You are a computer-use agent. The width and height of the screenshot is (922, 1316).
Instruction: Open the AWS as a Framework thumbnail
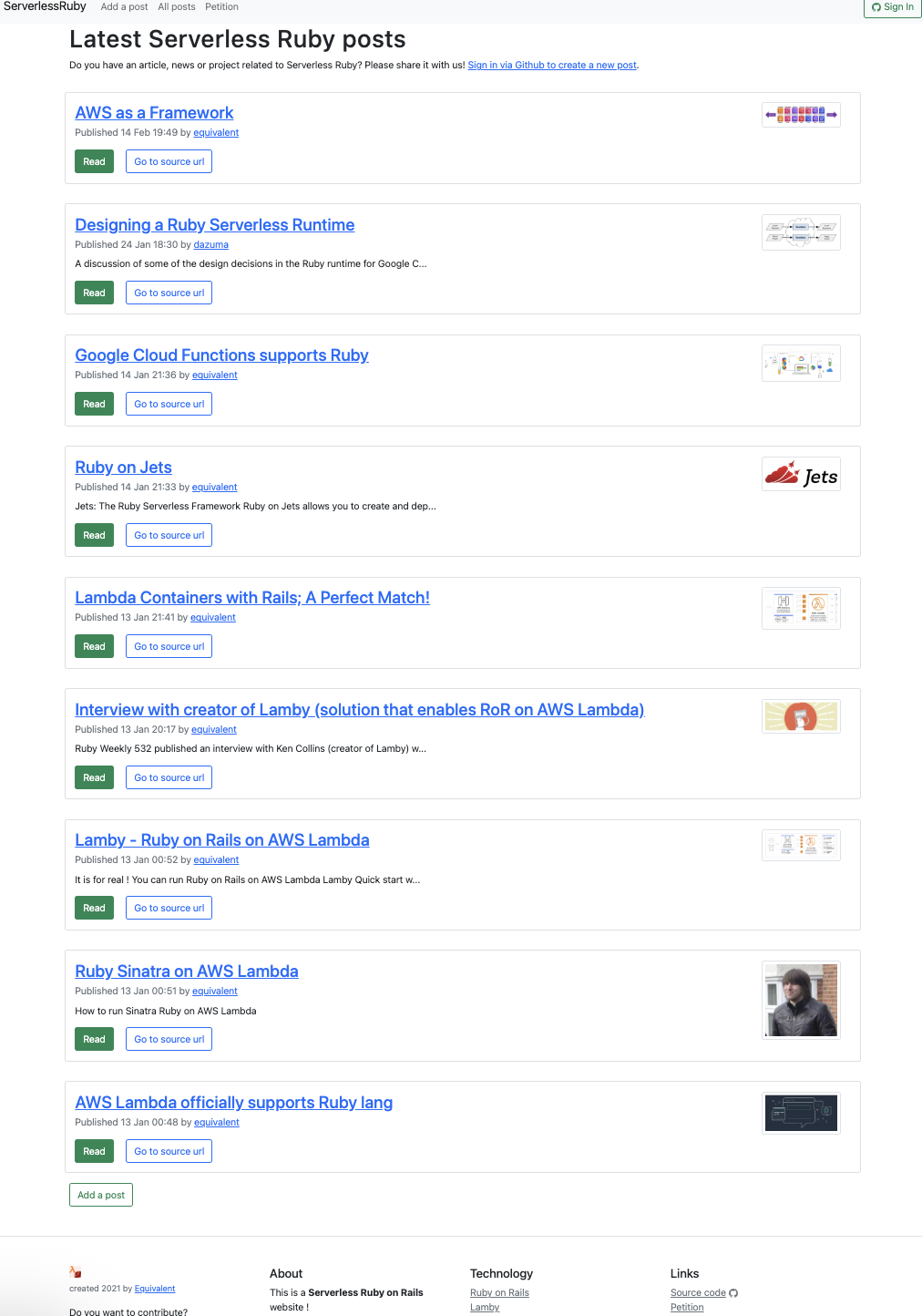801,115
